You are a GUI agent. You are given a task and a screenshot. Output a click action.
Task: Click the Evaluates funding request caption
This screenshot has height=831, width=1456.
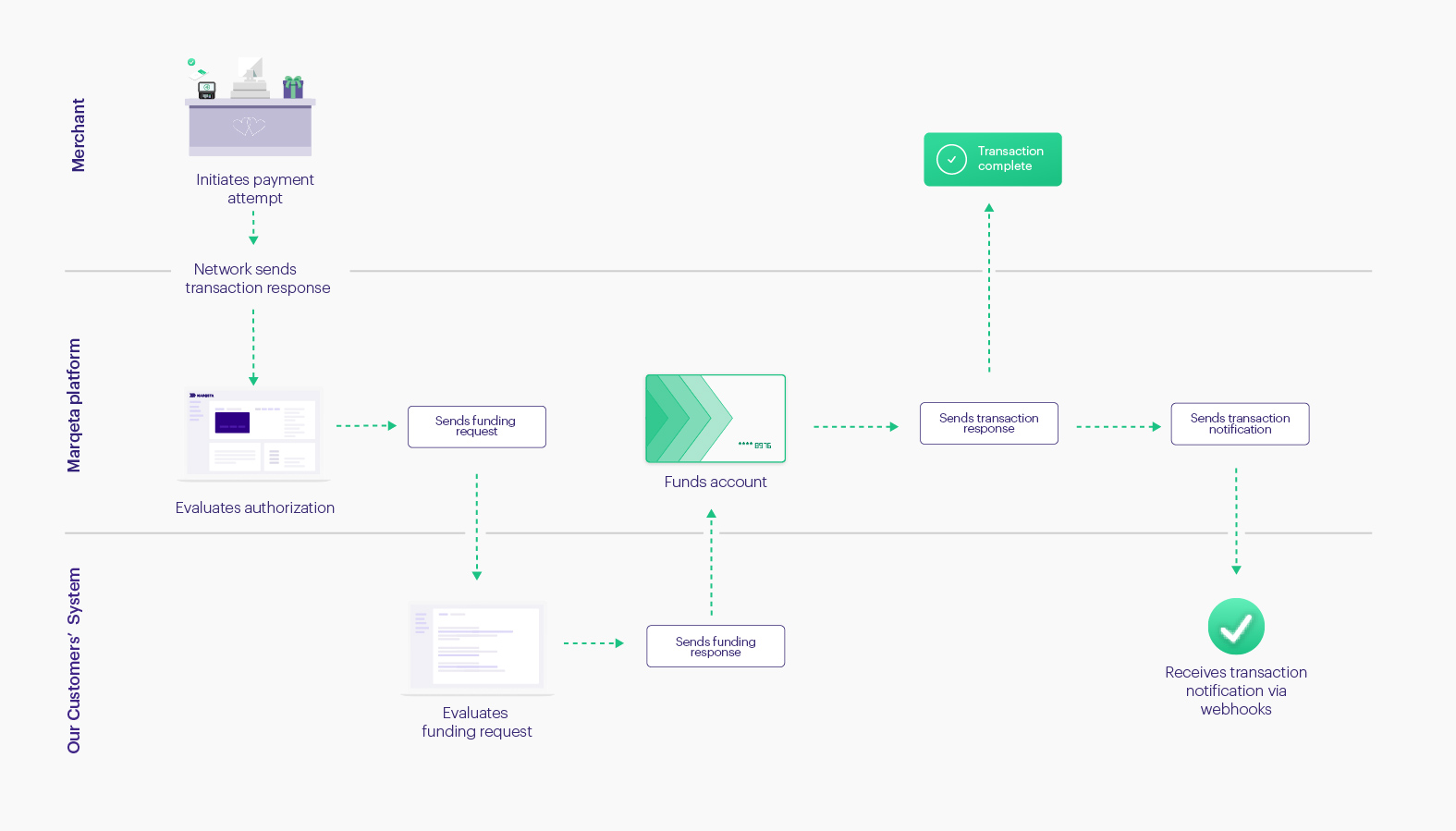[476, 722]
